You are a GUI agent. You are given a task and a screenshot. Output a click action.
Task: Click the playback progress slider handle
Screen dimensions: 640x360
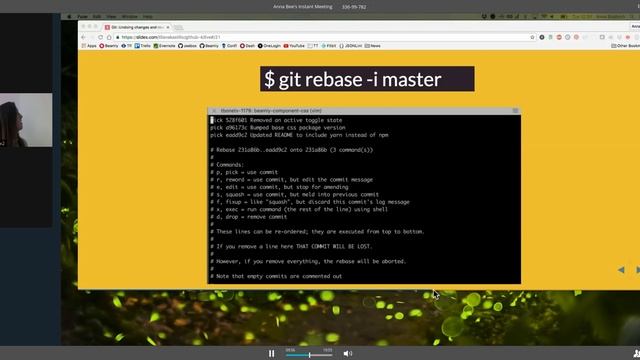[x=309, y=355]
